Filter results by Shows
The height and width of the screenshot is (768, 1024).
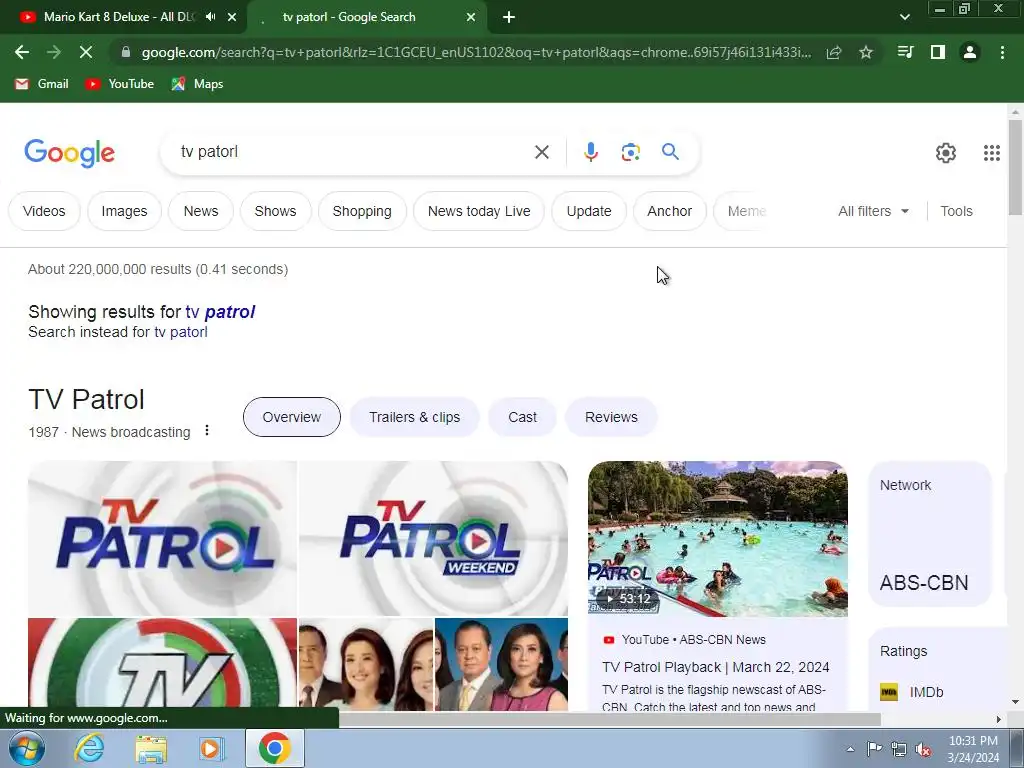tap(275, 211)
